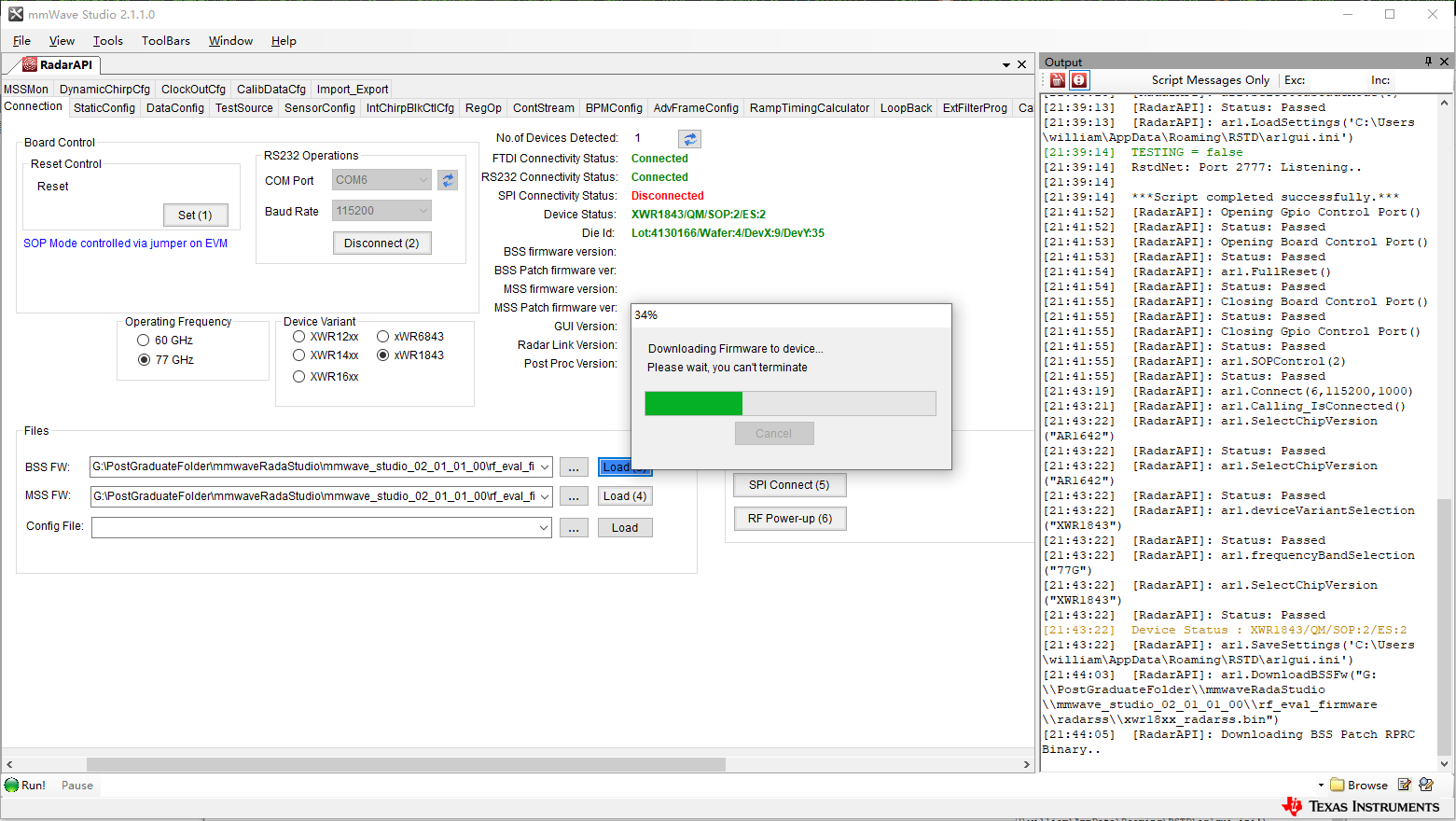Viewport: 1456px width, 821px height.
Task: Click the Cancel button in download dialog
Action: point(773,434)
